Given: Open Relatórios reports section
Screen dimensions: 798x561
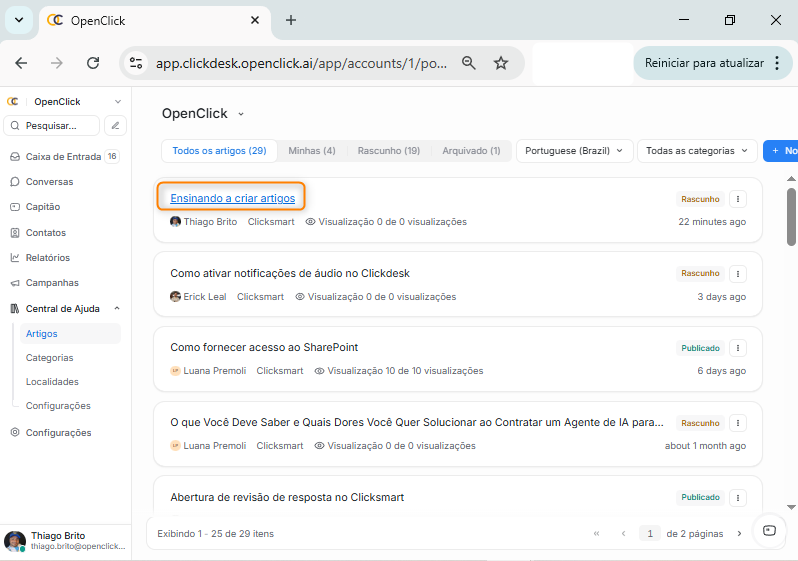Looking at the screenshot, I should 47,258.
